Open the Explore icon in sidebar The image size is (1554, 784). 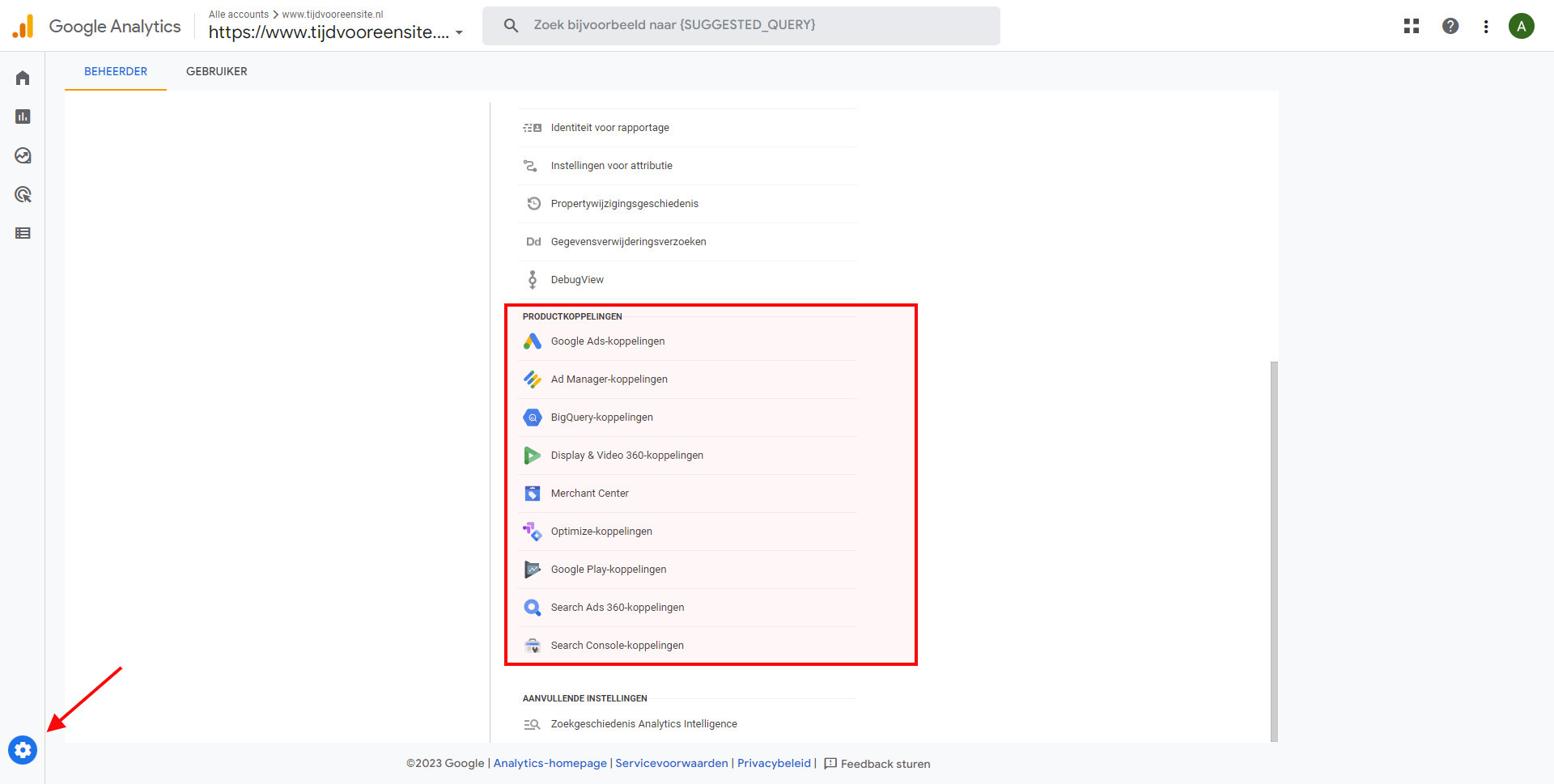click(x=23, y=155)
